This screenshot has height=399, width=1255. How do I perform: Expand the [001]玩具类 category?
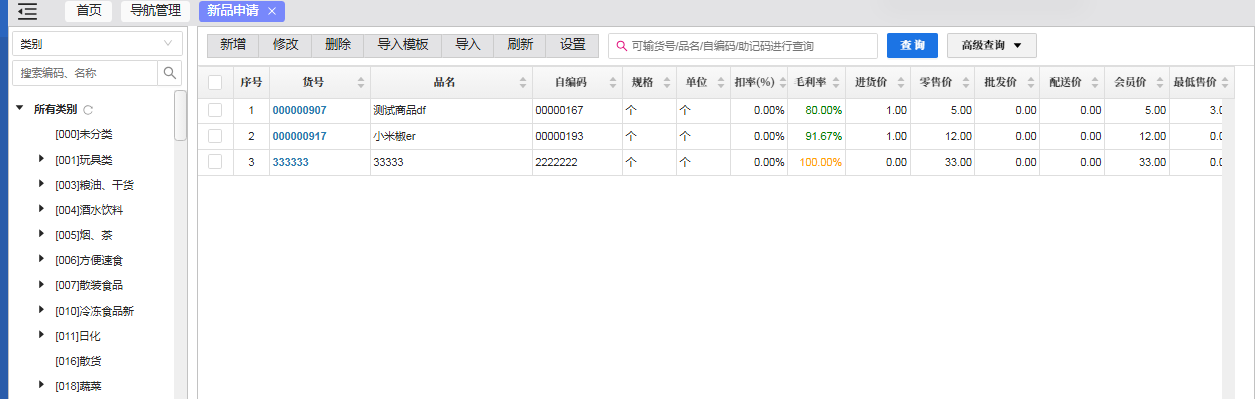point(41,159)
